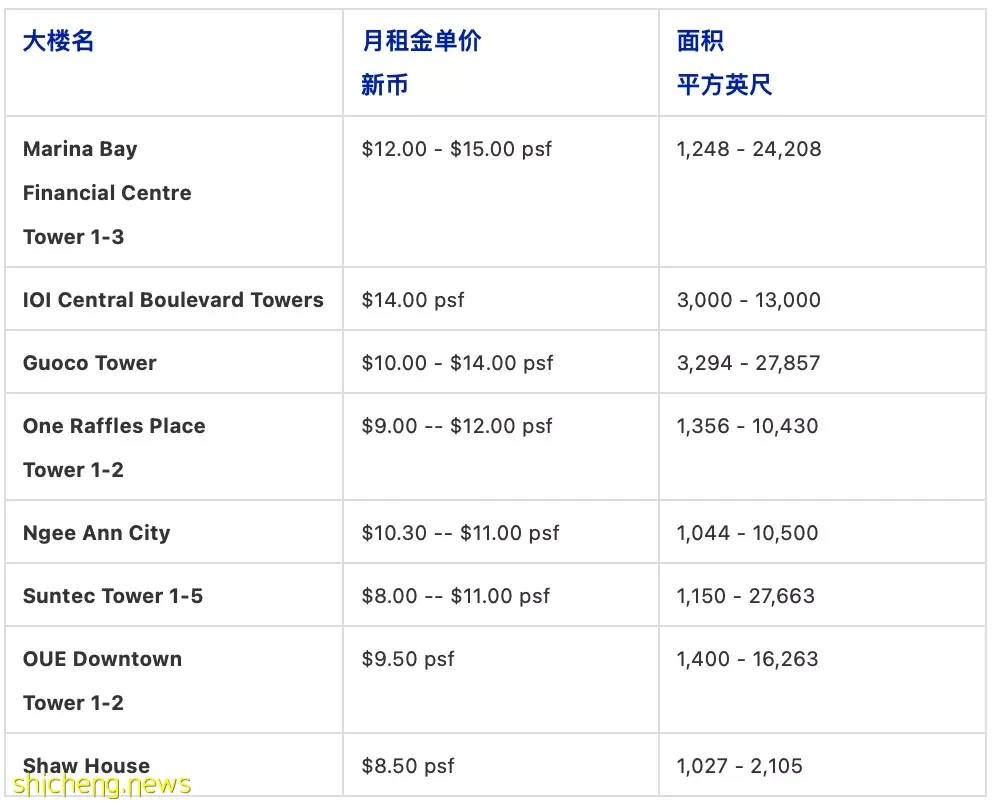Click the 3,000 - 13,000 area value
996x804 pixels.
pyautogui.click(x=749, y=300)
